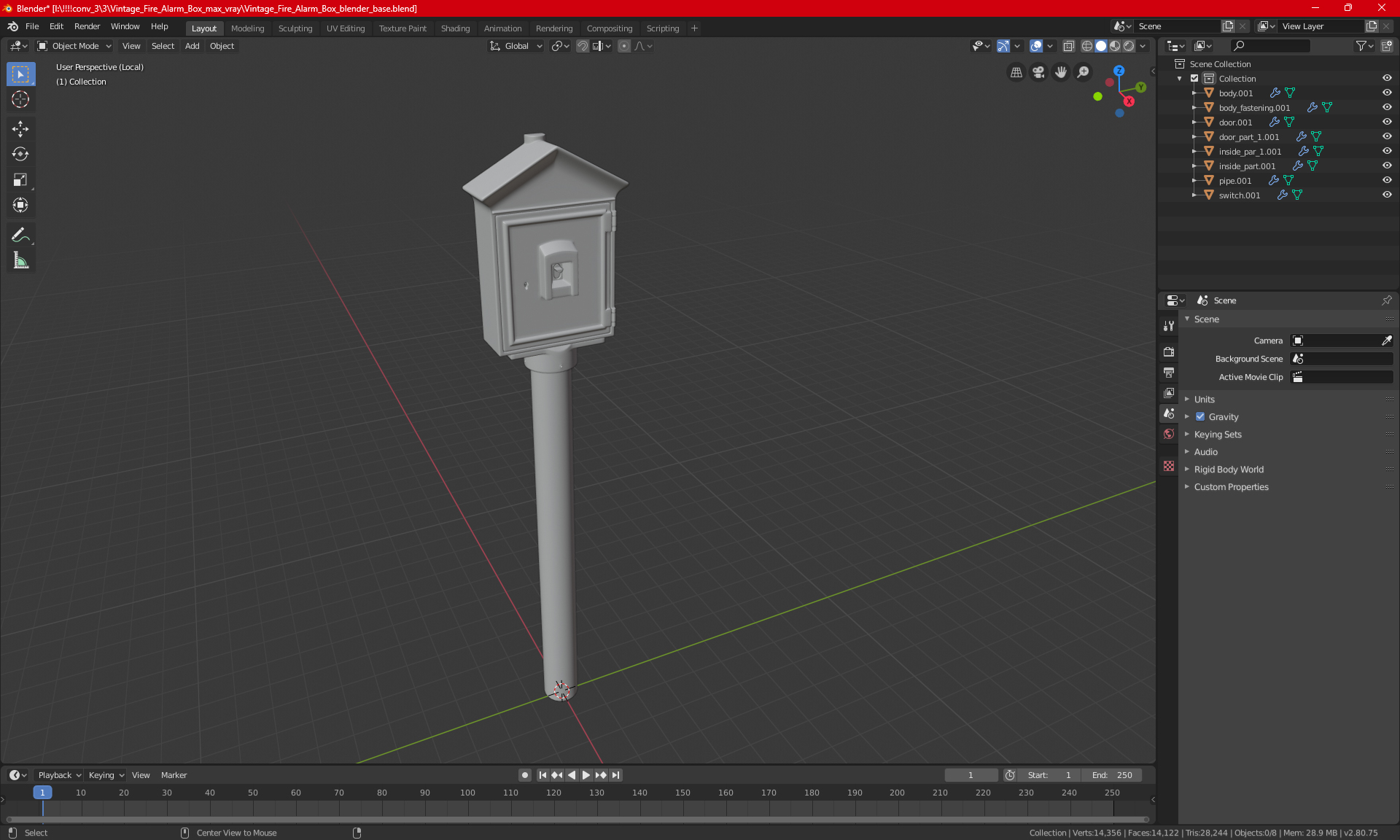Click frame 120 on the timeline ruler
This screenshot has height=840, width=1400.
(x=553, y=793)
